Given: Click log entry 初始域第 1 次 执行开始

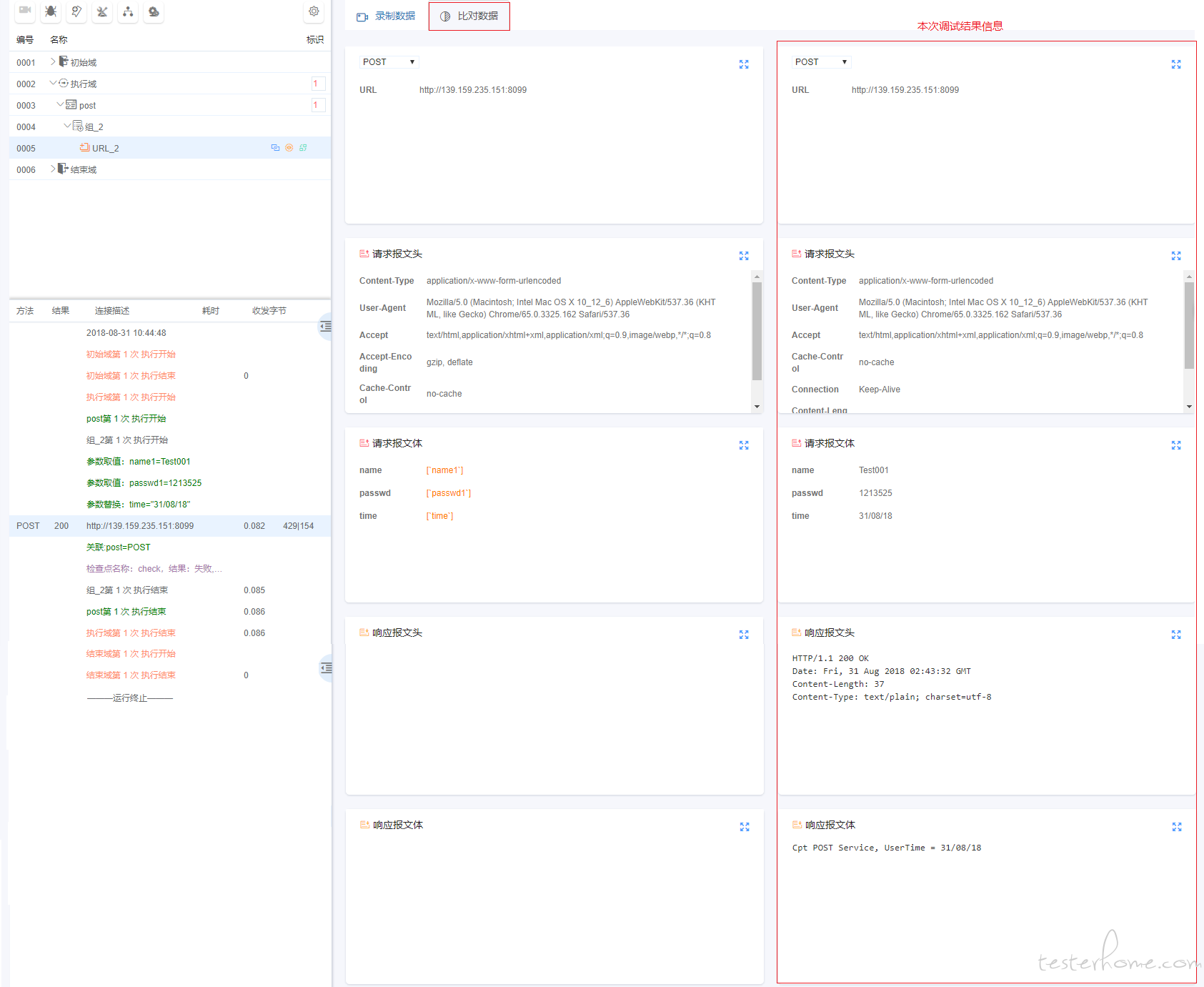Looking at the screenshot, I should 131,354.
